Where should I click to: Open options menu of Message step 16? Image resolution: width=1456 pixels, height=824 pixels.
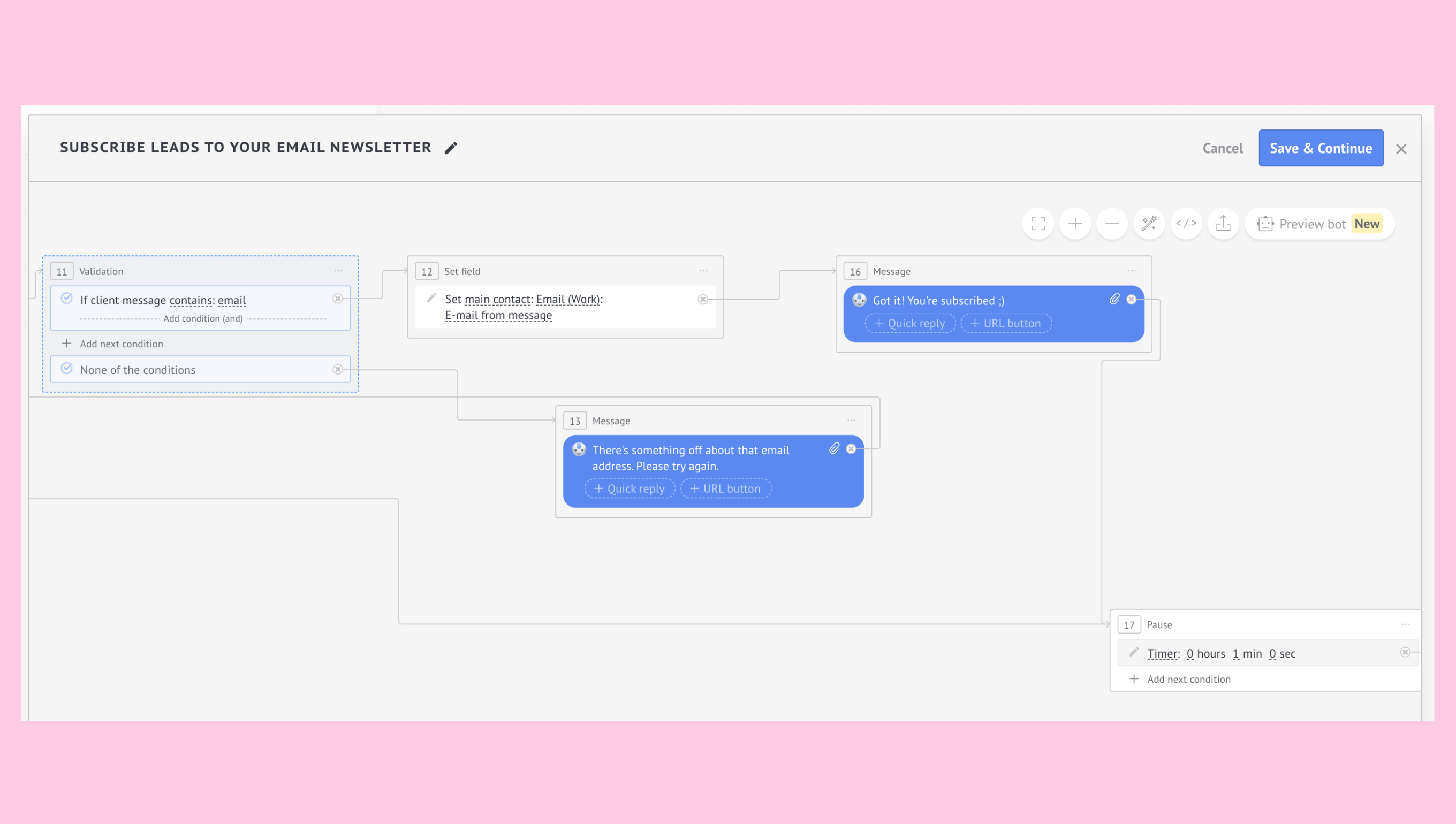[1132, 271]
